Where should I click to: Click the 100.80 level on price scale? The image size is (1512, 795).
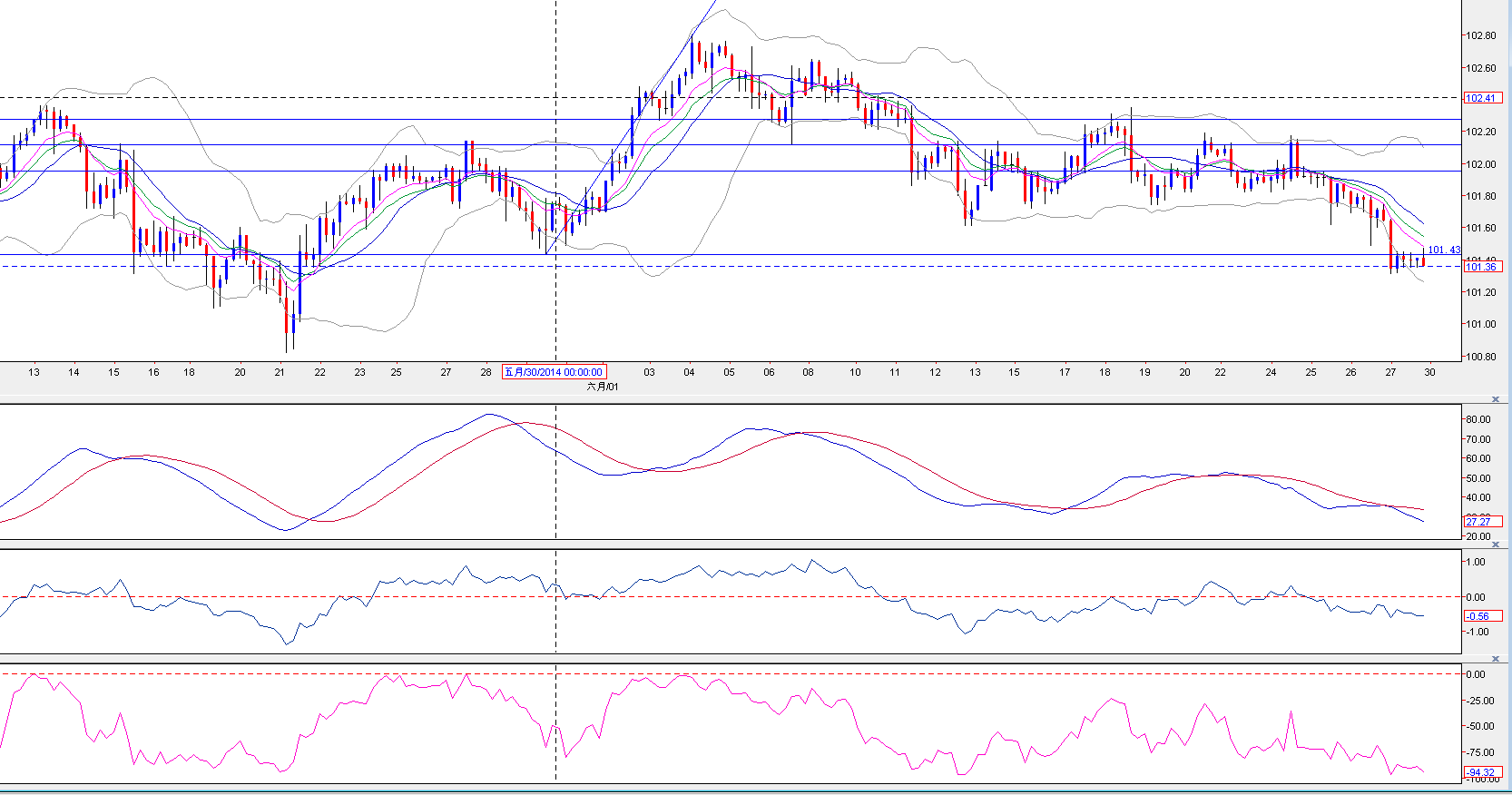(1481, 357)
